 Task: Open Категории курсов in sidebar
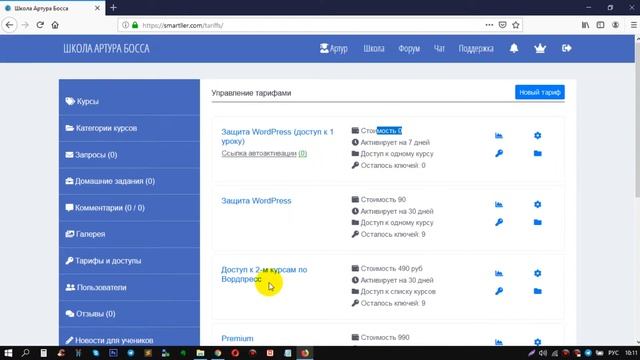click(x=129, y=128)
